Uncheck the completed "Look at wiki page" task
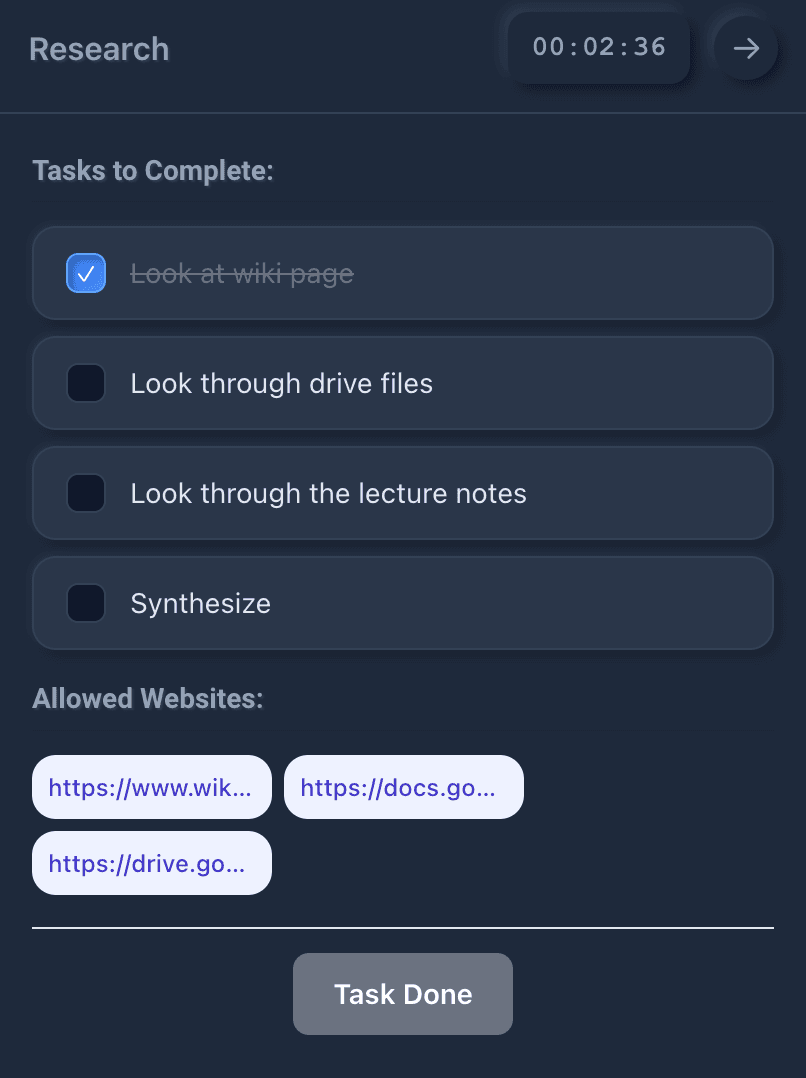Screen dimensions: 806x1078 tap(86, 272)
